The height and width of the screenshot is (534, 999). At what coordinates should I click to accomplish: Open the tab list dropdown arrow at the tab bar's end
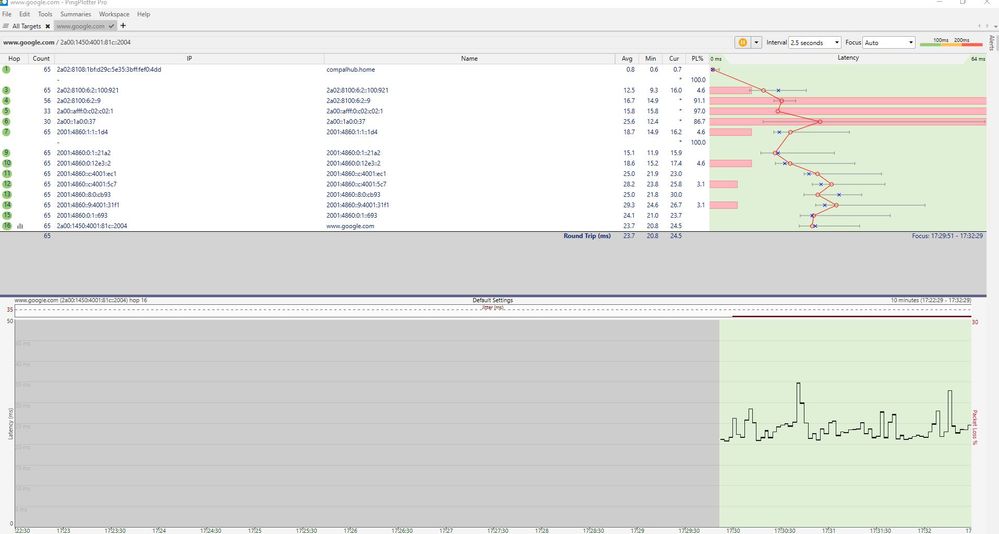point(996,26)
